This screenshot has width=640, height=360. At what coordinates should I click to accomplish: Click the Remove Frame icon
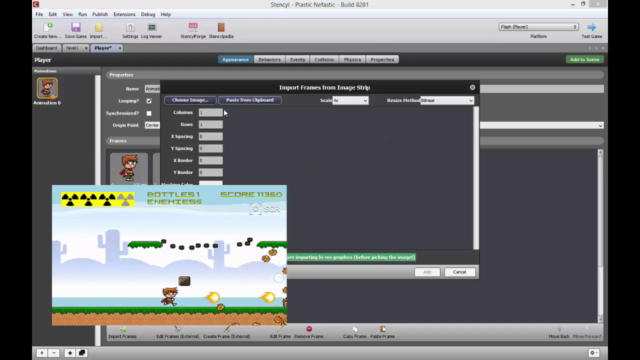[x=309, y=329]
